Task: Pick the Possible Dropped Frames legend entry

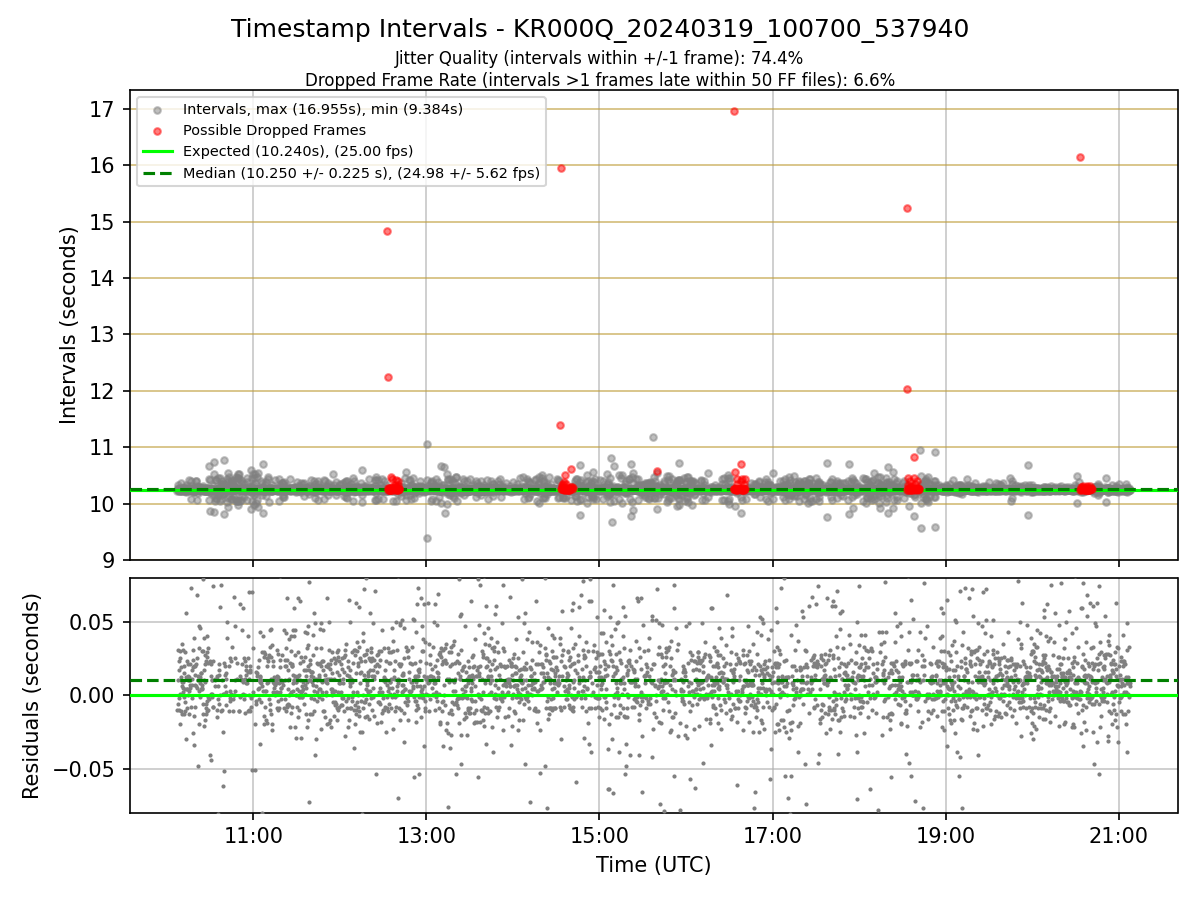Action: tap(274, 130)
